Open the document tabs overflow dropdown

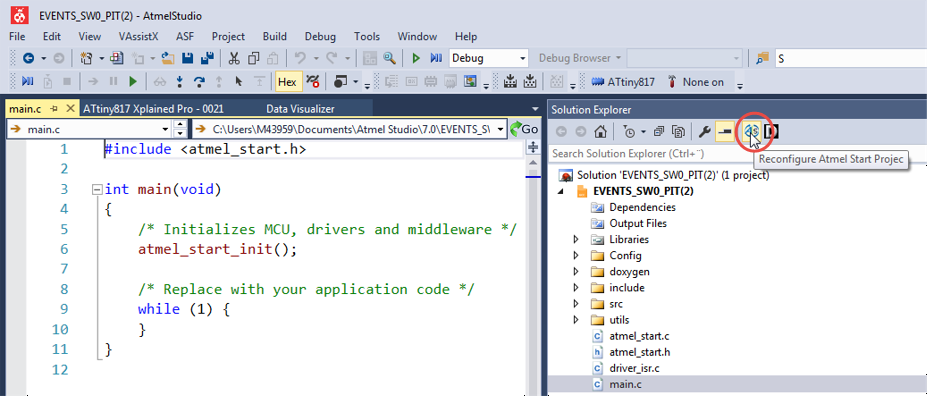[536, 109]
